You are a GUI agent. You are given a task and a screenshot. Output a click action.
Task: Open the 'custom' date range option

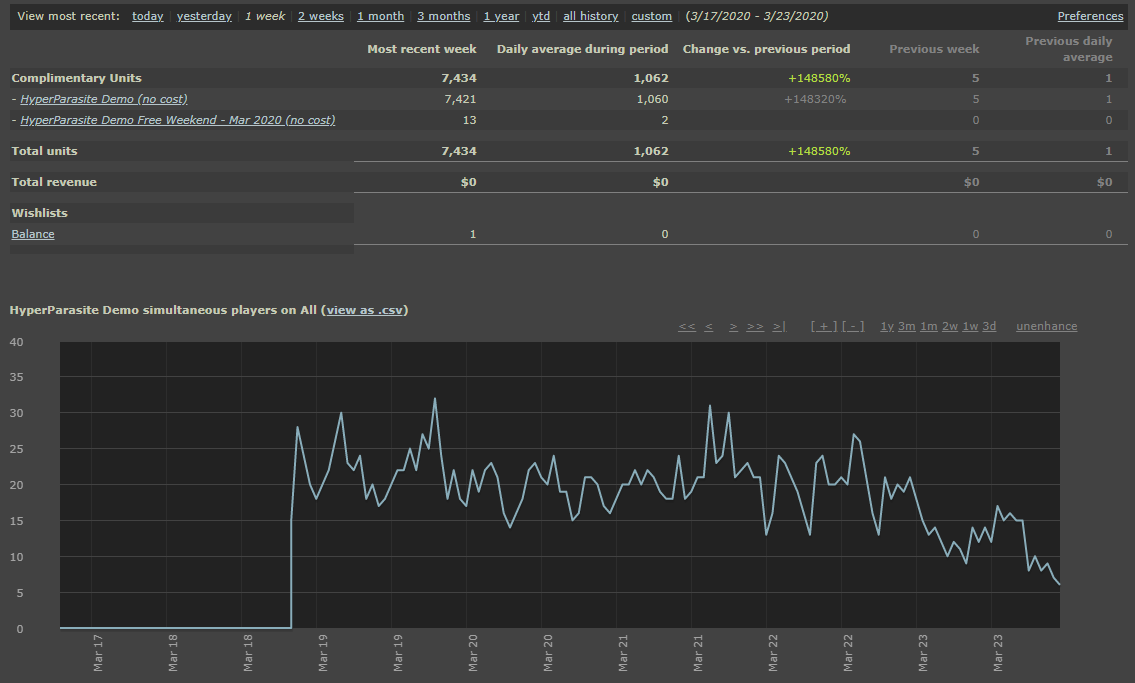click(651, 16)
